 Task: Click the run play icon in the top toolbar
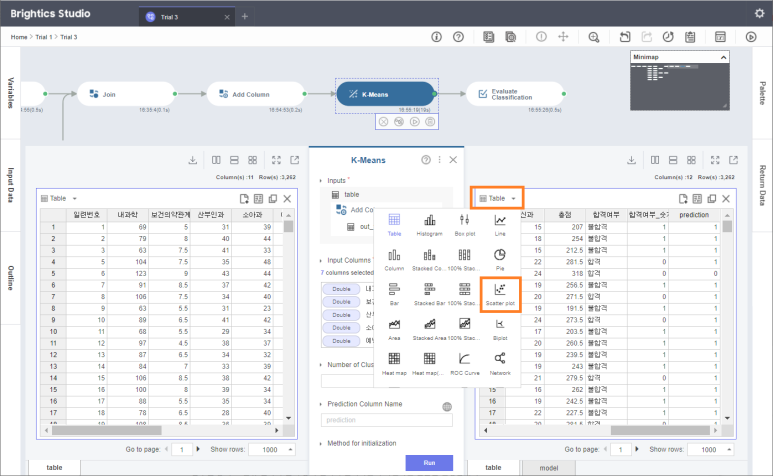tap(751, 37)
